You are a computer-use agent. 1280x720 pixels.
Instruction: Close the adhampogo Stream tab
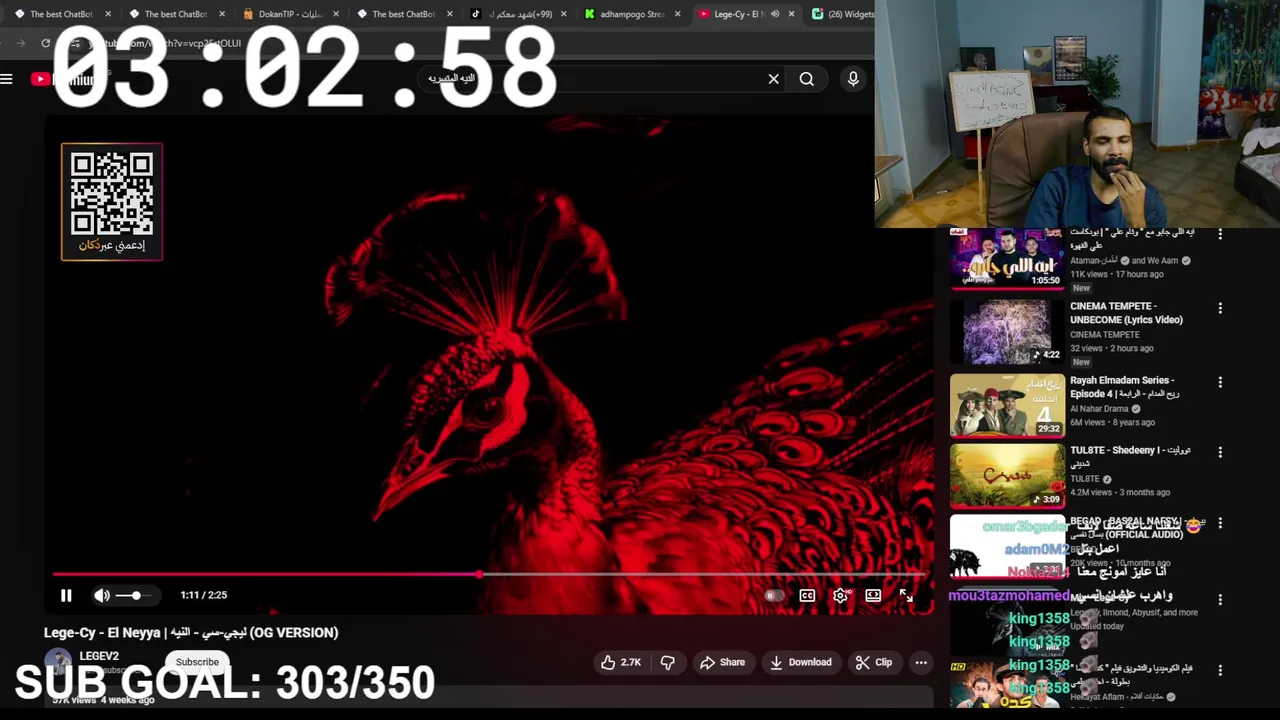(678, 14)
